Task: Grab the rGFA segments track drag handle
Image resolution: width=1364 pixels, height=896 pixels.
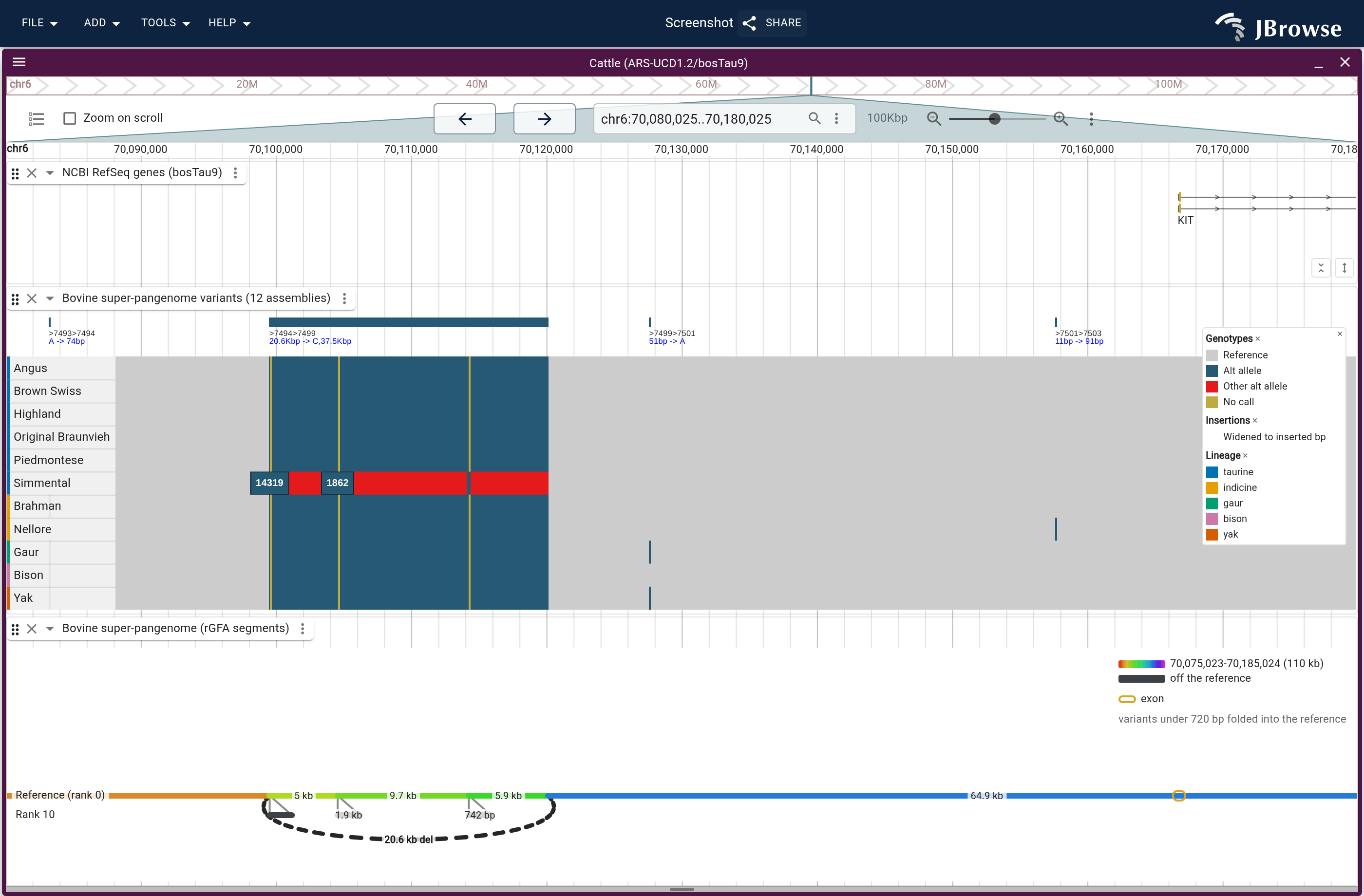Action: click(x=16, y=629)
